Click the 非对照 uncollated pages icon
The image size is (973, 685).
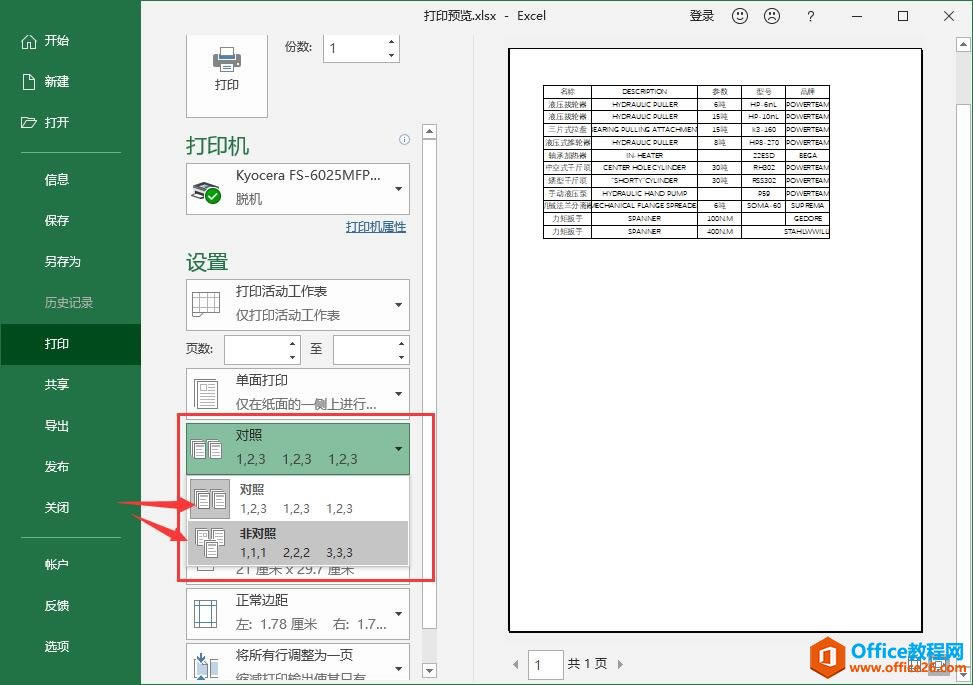[x=212, y=540]
